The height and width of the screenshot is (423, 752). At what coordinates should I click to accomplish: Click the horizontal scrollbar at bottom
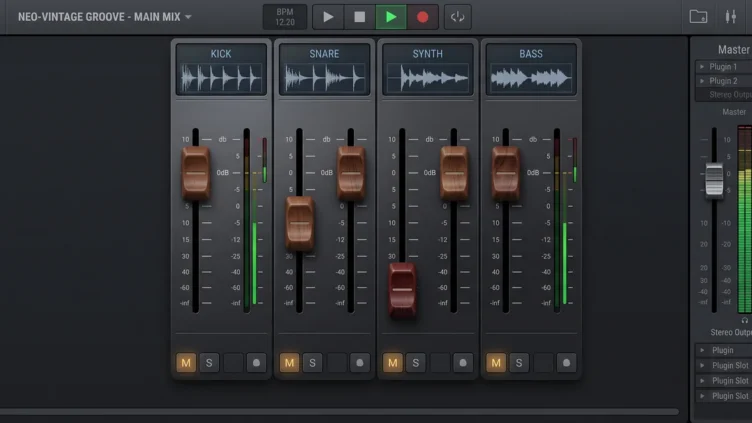[339, 411]
